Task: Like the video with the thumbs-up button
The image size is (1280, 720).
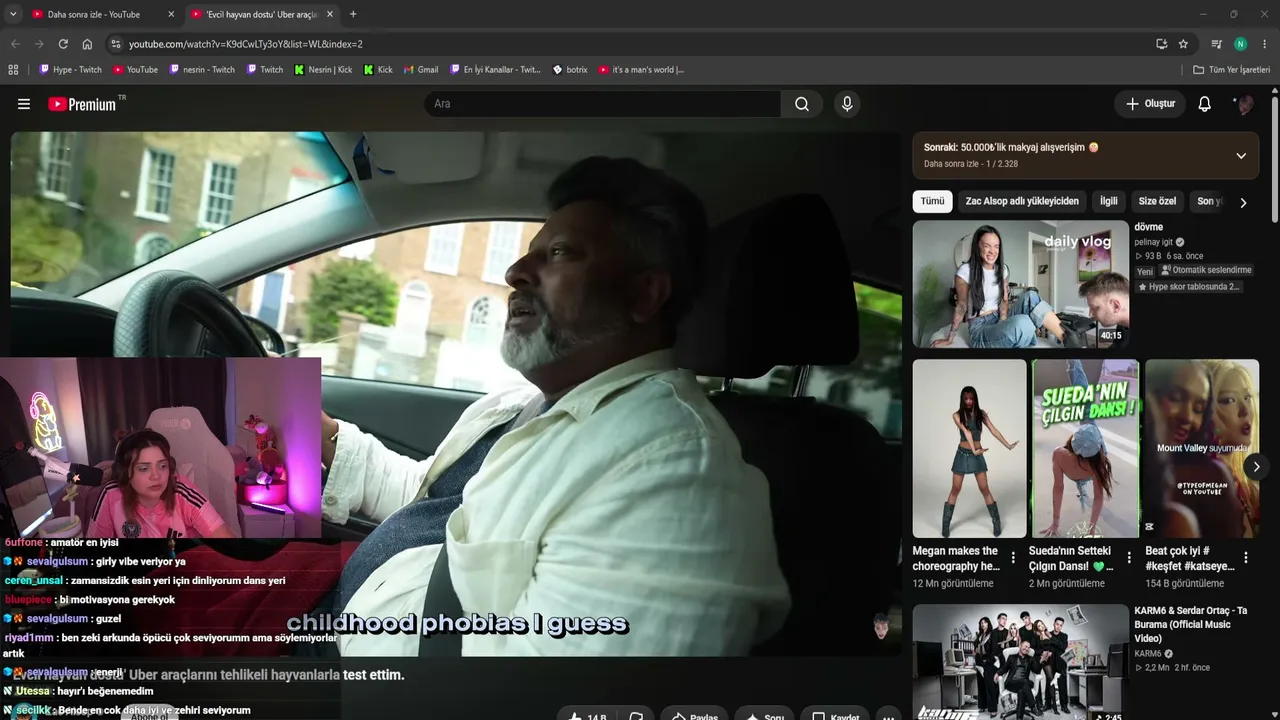Action: [585, 716]
